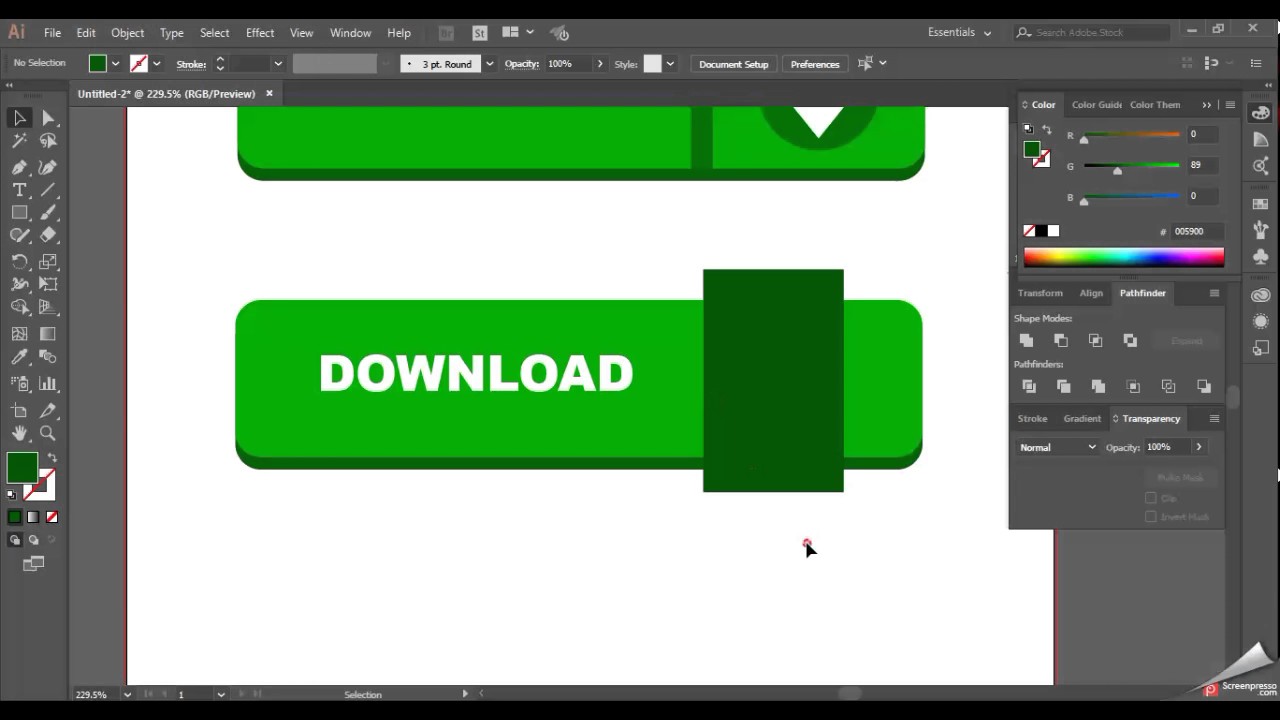Select the Scale tool

[48, 261]
